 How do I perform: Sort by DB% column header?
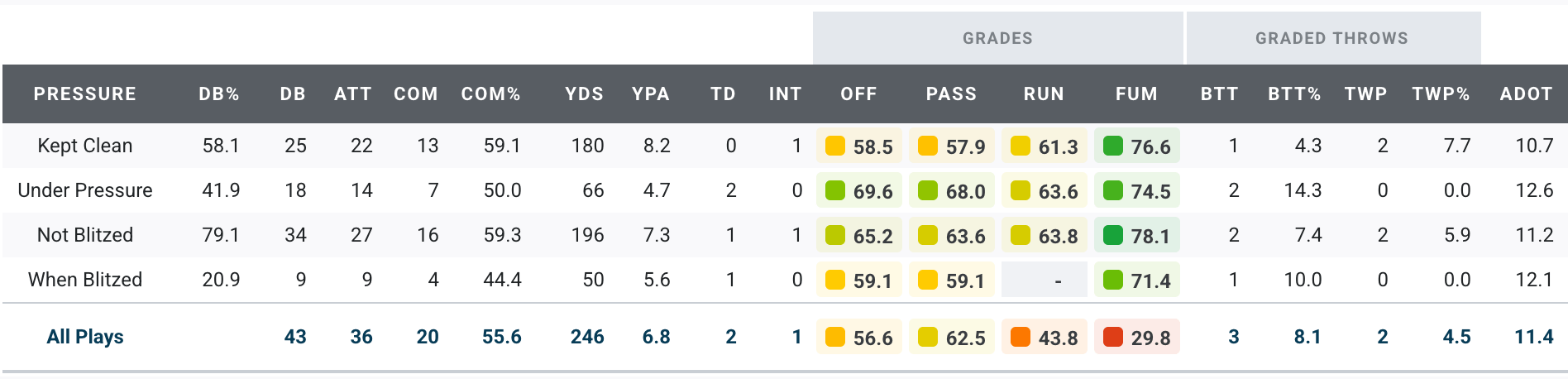(219, 94)
